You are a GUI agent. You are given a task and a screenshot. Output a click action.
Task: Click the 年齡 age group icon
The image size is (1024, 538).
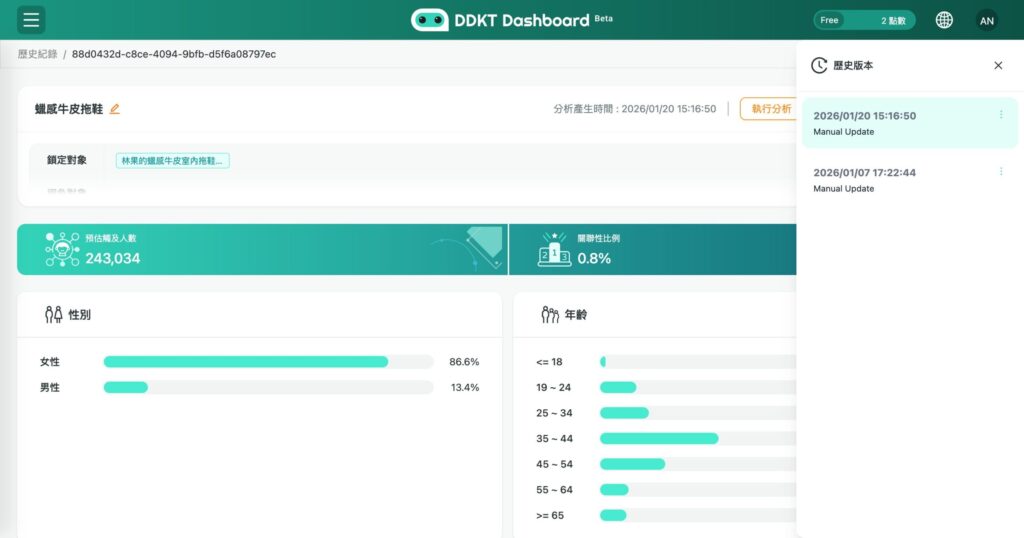550,315
